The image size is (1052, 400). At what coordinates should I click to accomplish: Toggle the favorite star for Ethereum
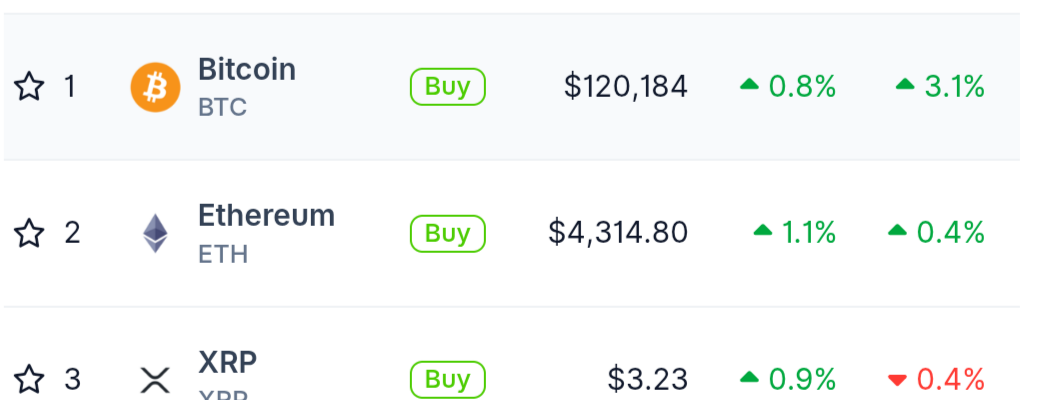pos(29,234)
